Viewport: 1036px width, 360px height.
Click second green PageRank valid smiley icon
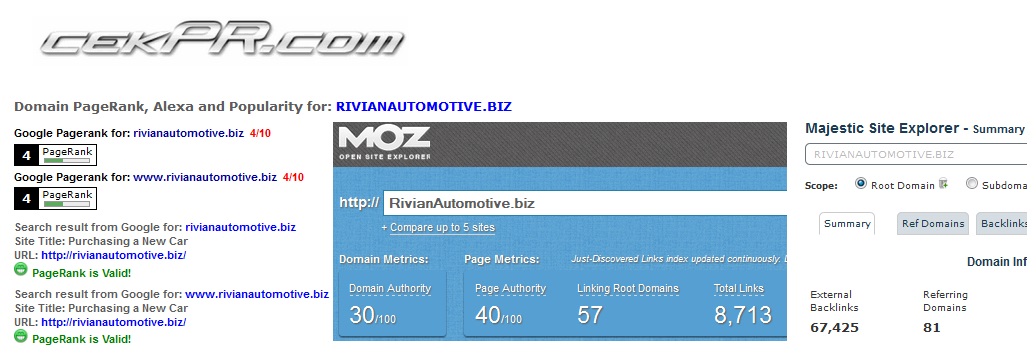click(x=21, y=336)
